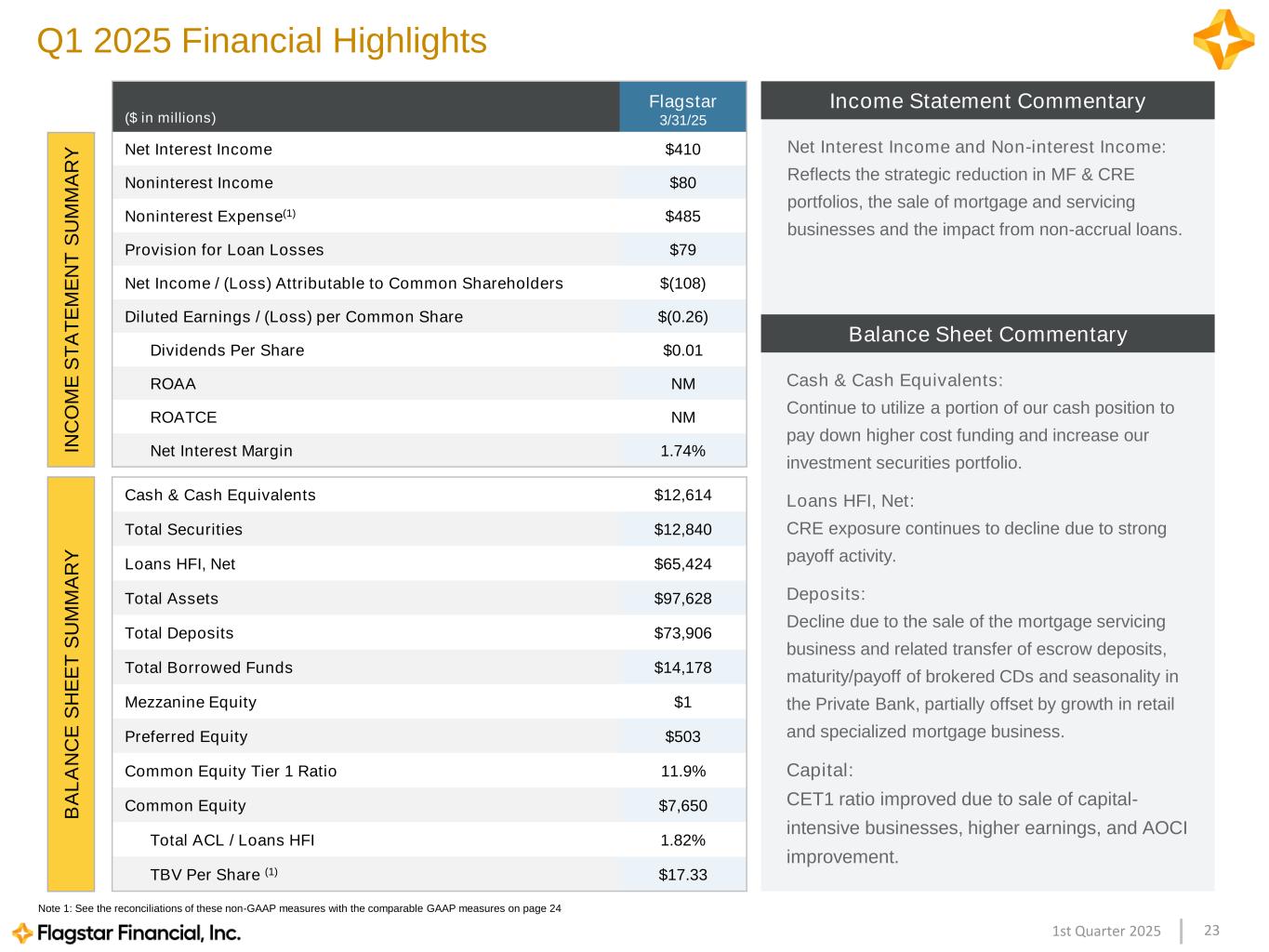Select the TBV Per Share $17.33 value
The image size is (1269, 952).
[x=682, y=875]
